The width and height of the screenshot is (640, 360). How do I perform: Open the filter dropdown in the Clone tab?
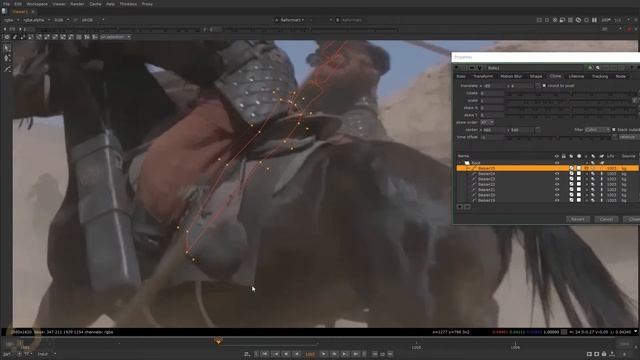click(x=598, y=130)
